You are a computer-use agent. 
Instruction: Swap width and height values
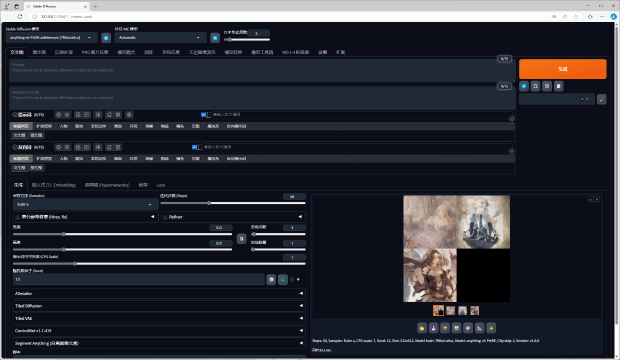[241, 239]
